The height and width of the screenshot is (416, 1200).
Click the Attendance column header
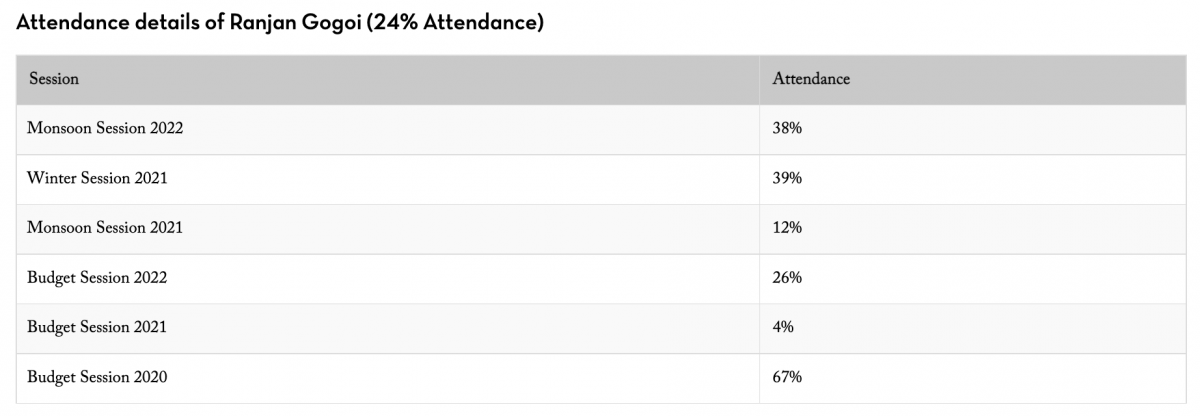coord(811,79)
